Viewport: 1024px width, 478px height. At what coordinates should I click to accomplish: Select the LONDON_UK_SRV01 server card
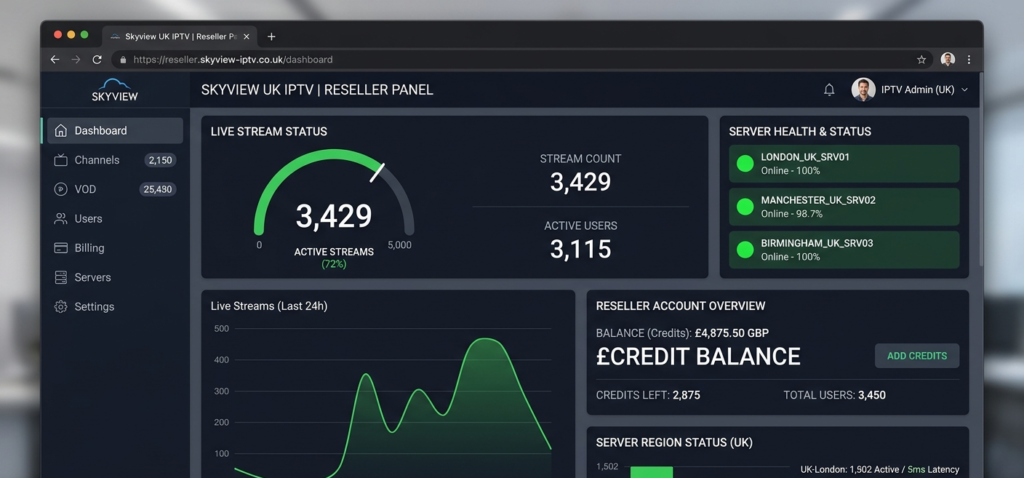[844, 164]
